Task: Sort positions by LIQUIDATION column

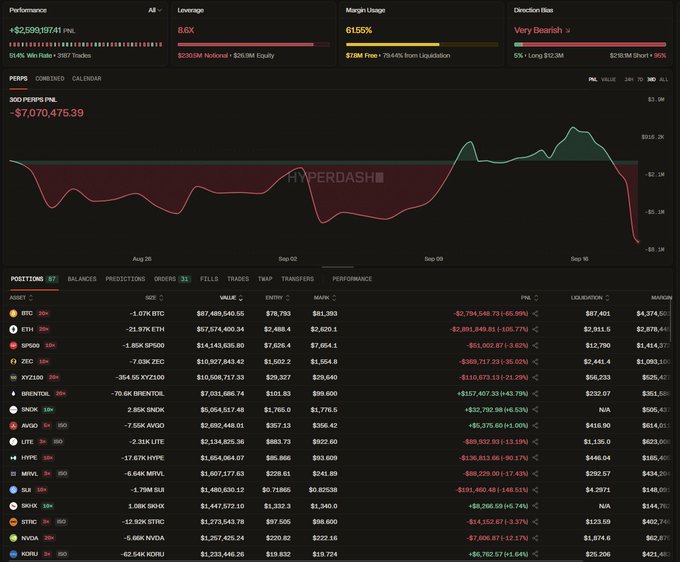Action: coord(590,298)
